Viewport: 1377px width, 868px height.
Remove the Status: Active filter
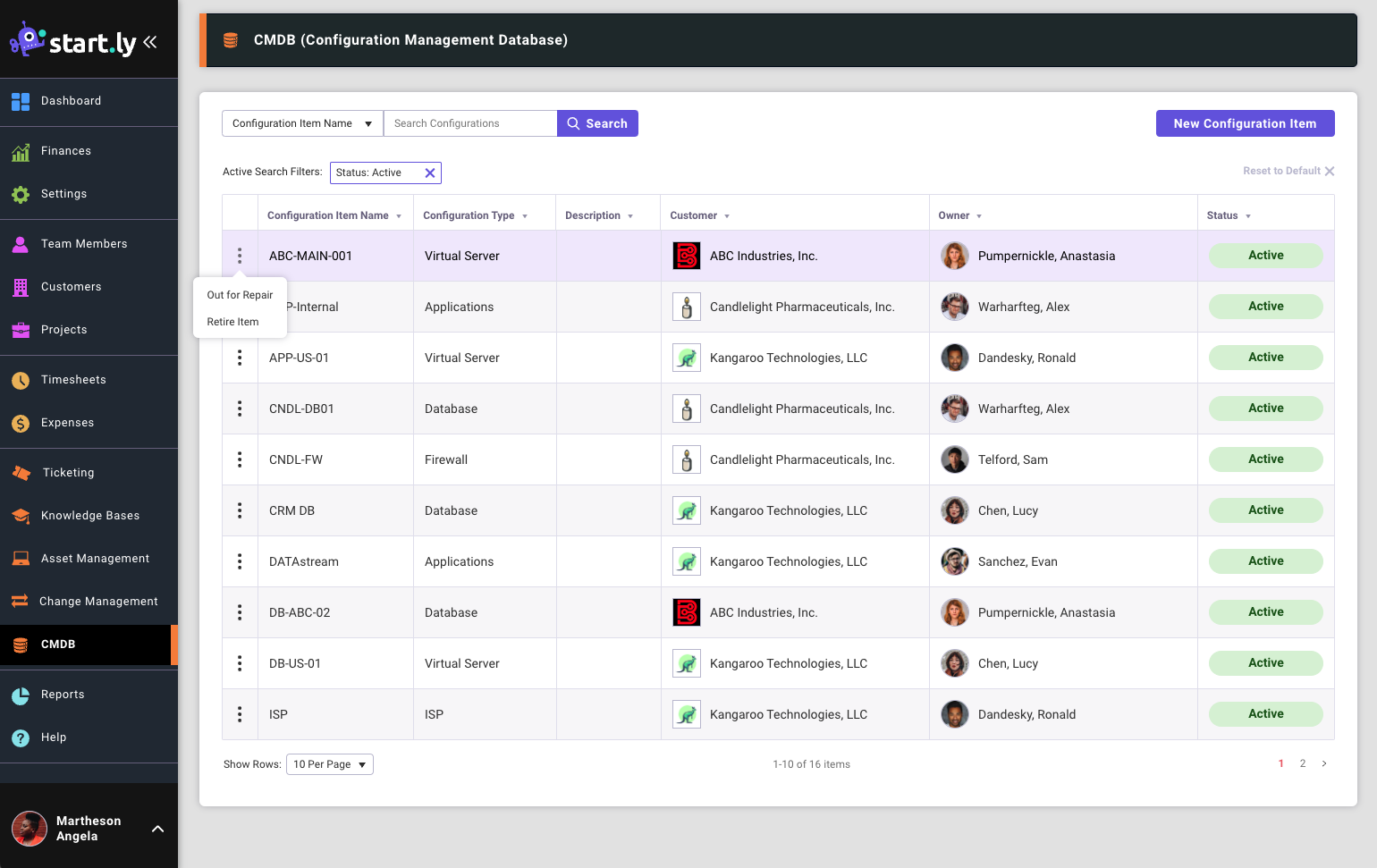pos(430,173)
